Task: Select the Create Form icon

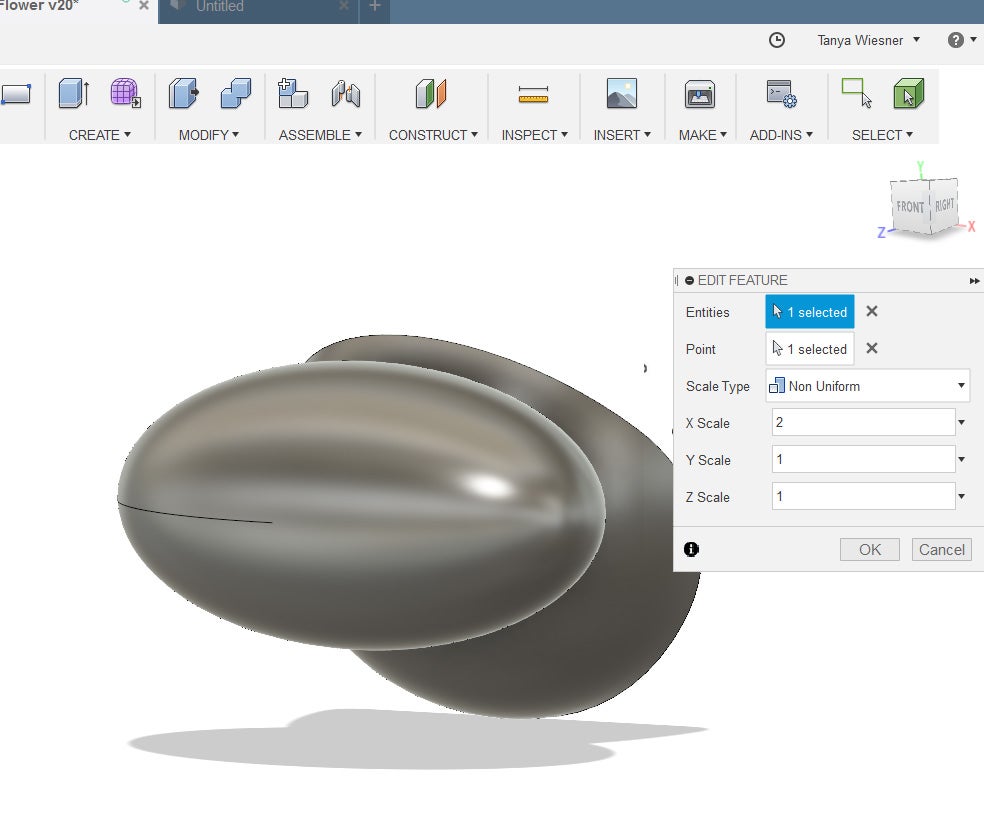Action: pyautogui.click(x=125, y=94)
